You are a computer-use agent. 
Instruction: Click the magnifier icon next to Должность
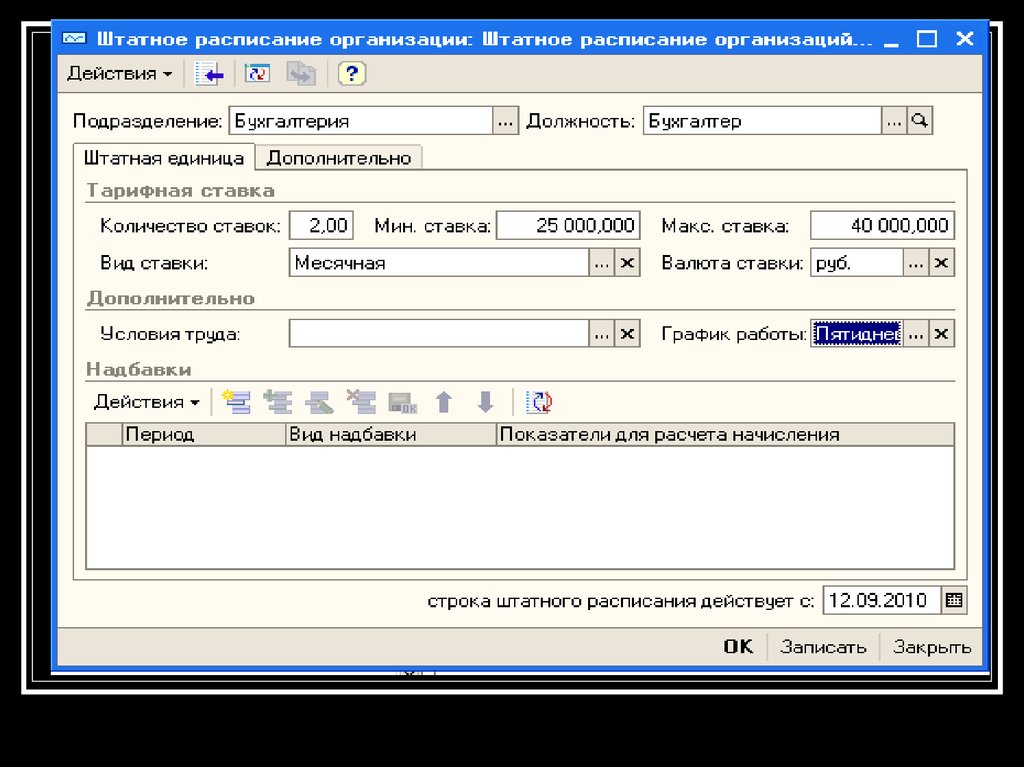point(920,121)
